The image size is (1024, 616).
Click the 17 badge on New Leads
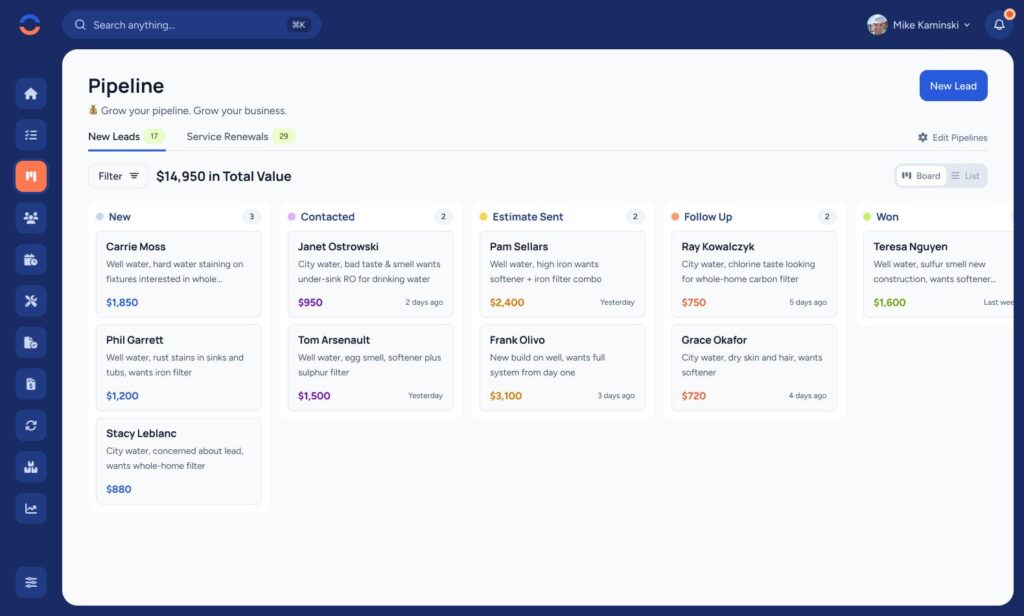click(154, 137)
